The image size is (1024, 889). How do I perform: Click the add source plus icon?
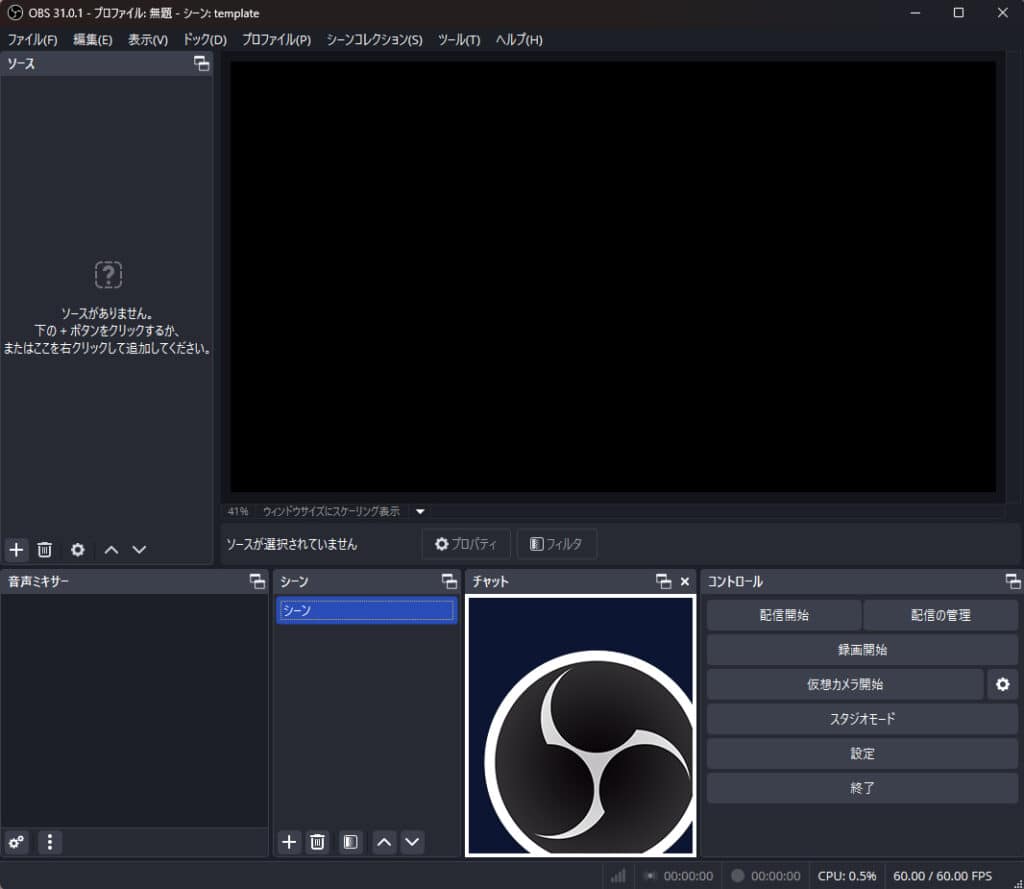coord(16,549)
